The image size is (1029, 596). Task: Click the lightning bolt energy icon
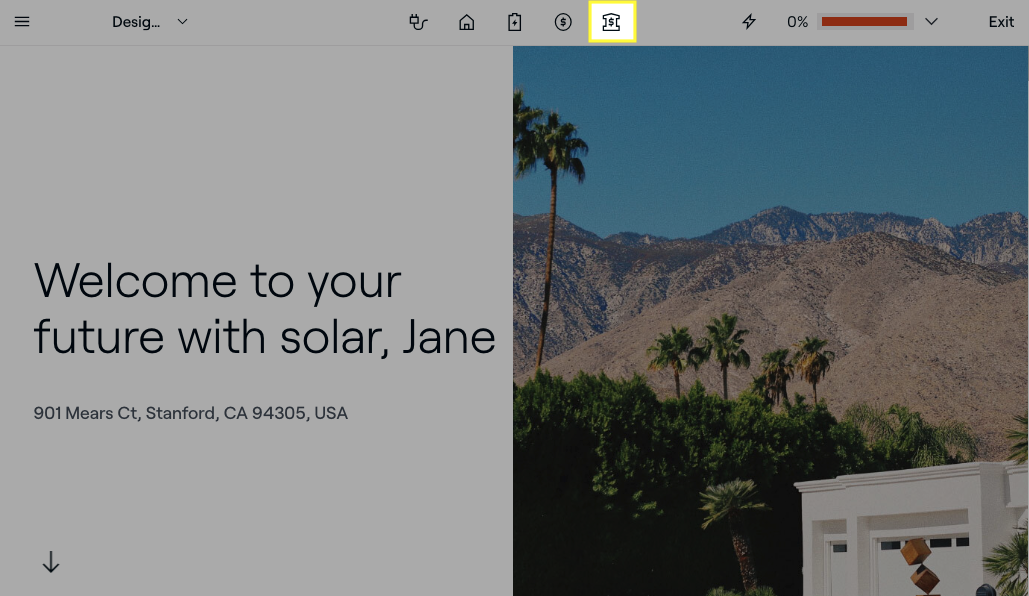click(748, 22)
